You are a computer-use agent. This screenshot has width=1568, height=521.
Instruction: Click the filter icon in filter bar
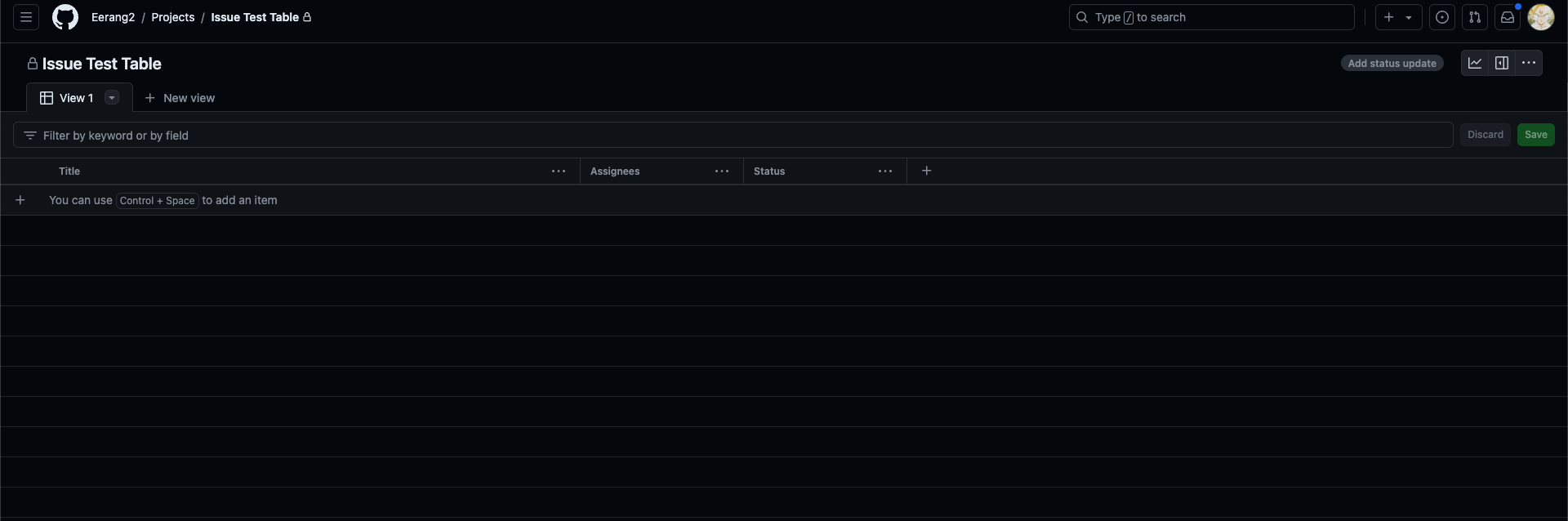point(30,135)
